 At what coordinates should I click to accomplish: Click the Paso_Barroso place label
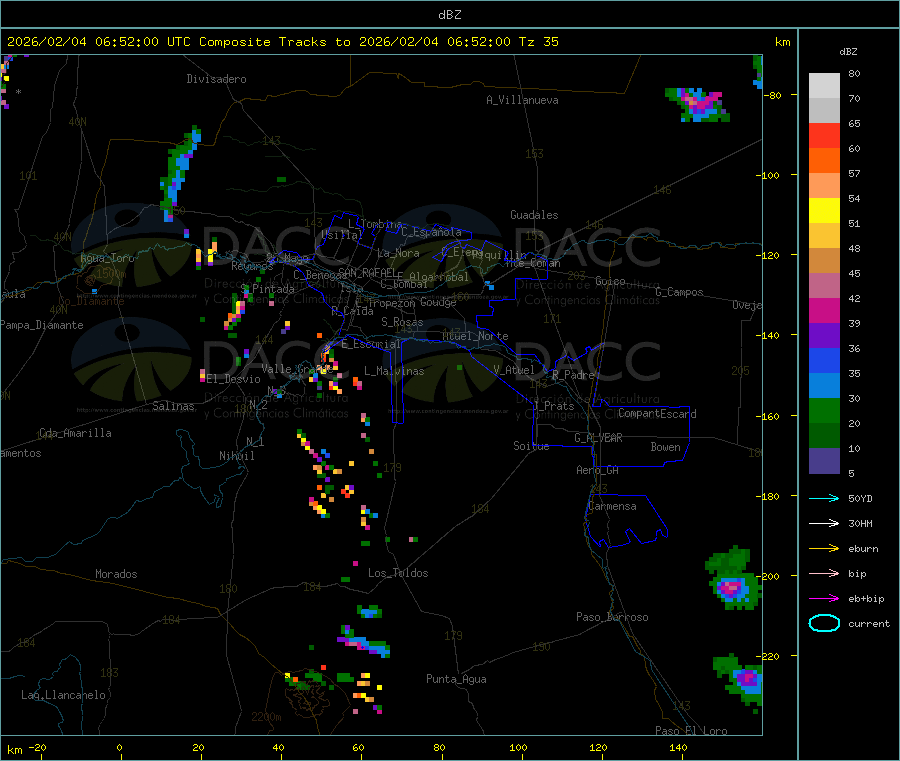(612, 618)
